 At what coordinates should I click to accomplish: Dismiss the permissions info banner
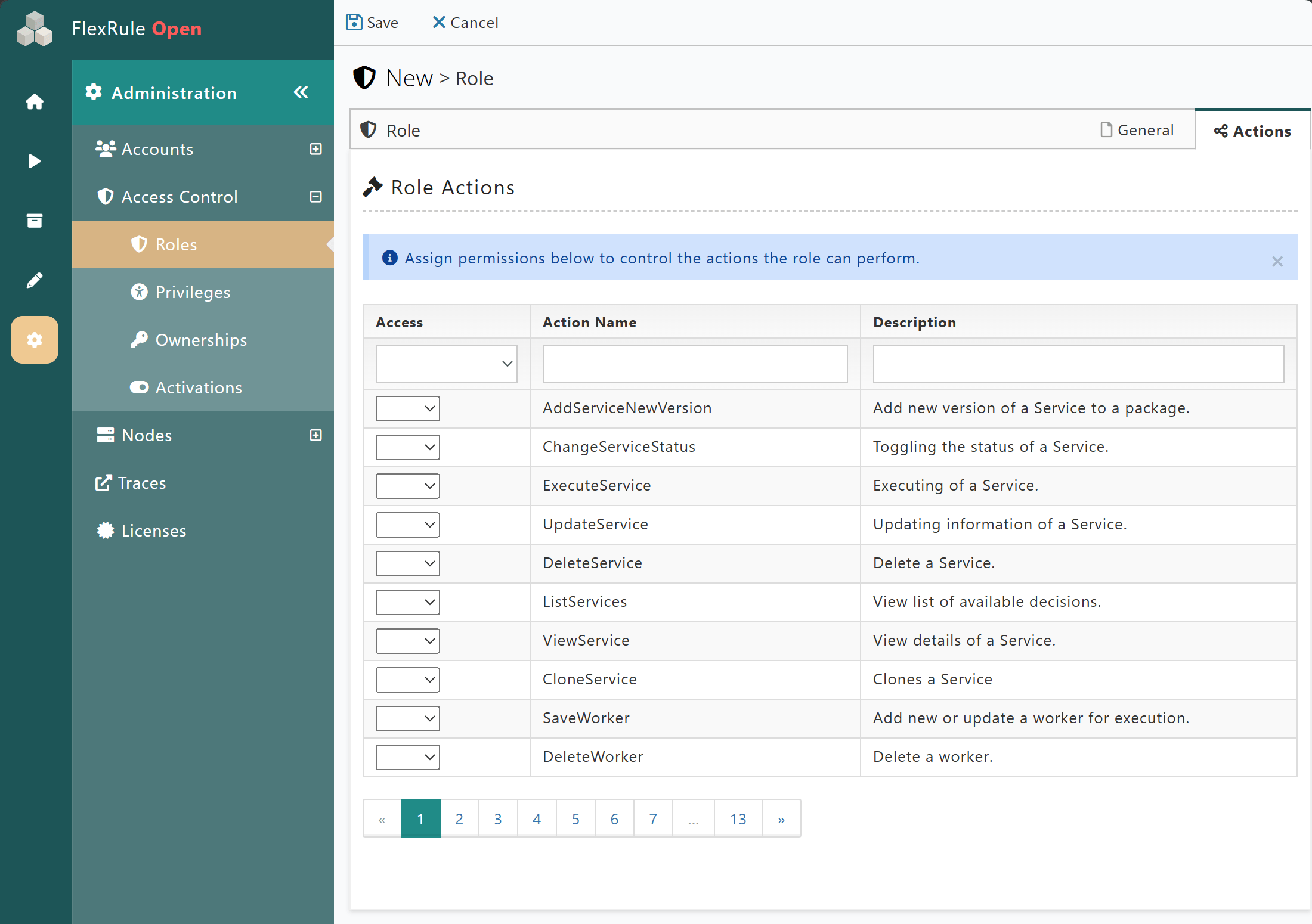[x=1277, y=261]
